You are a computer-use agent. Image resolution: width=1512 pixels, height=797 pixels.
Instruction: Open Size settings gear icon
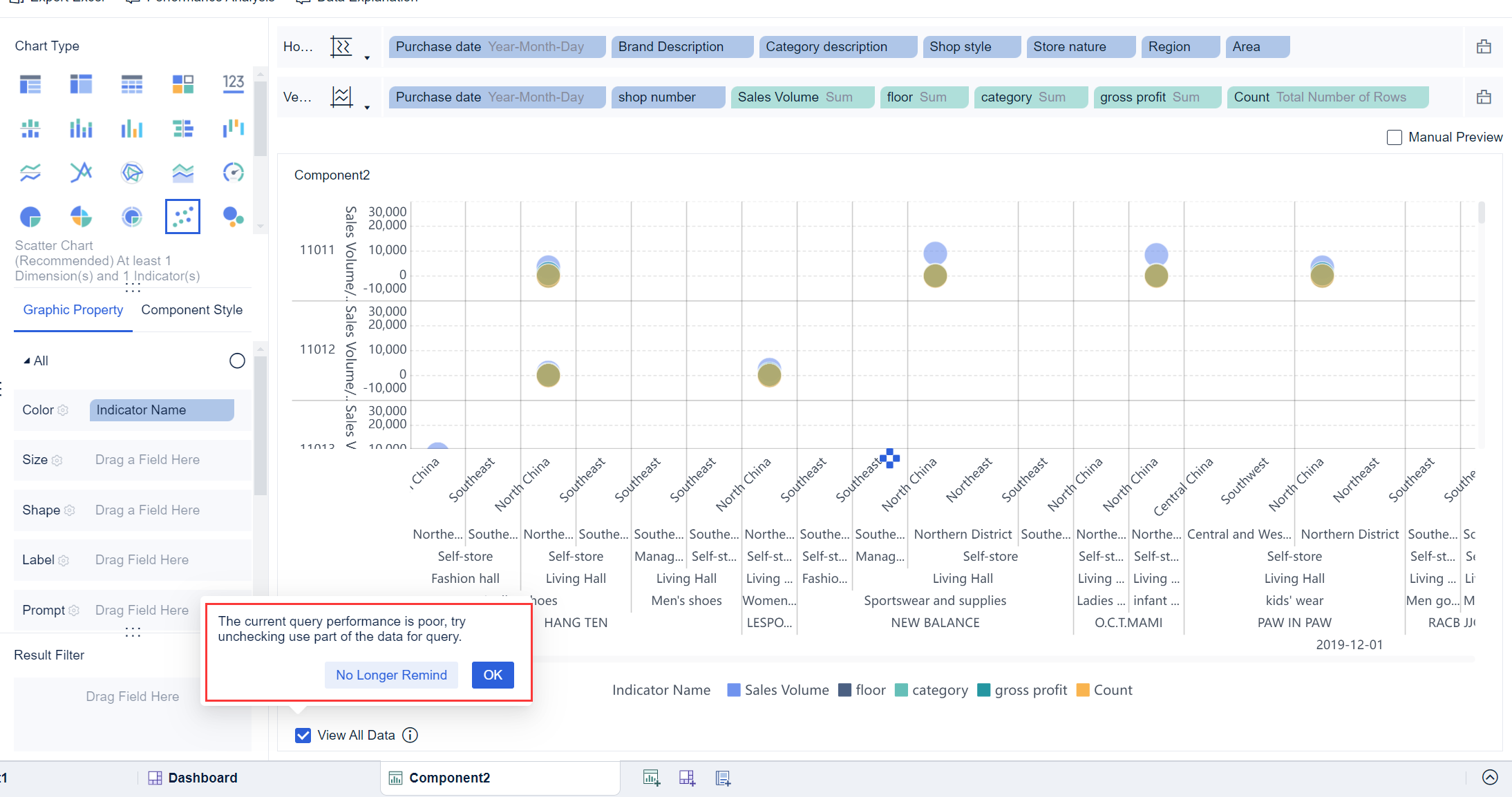tap(57, 460)
